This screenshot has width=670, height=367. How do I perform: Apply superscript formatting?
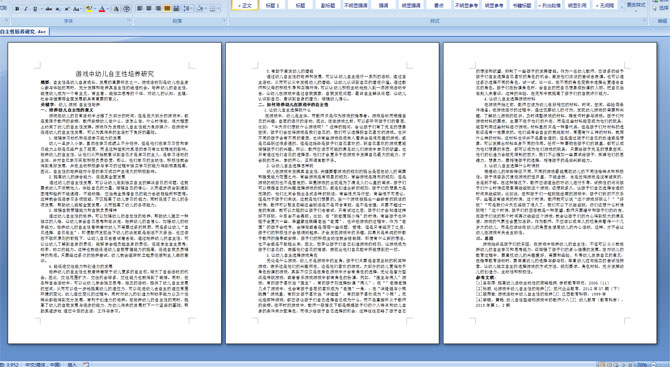tap(67, 9)
